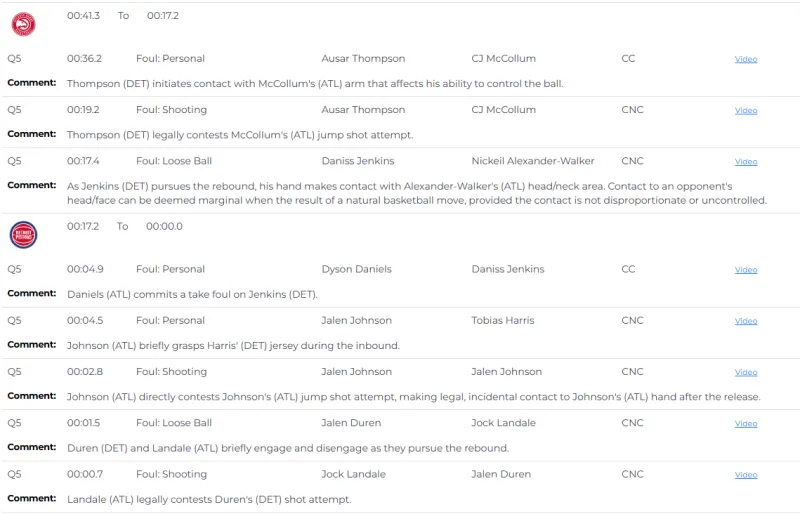
Task: Click the 00:41.3 to 00:17.2 possession time range
Action: [123, 16]
